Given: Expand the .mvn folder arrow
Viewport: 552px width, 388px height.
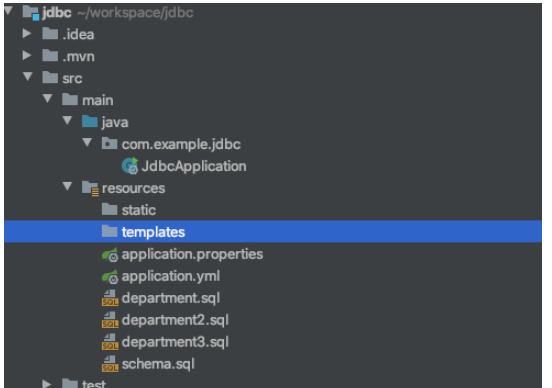Looking at the screenshot, I should [x=27, y=55].
